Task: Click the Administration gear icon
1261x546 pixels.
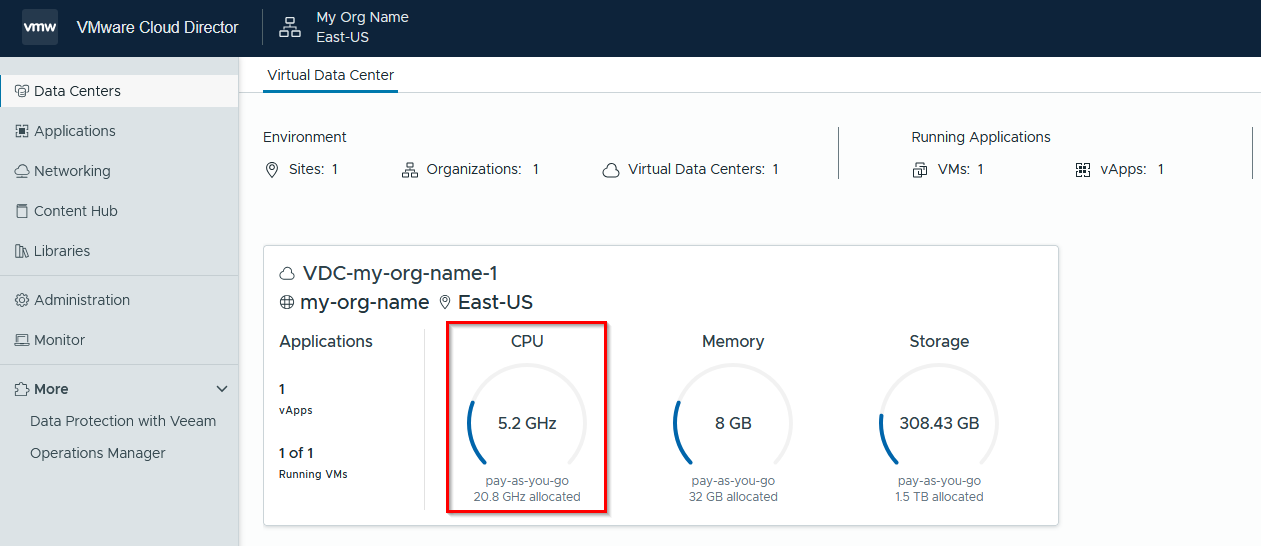Action: [22, 300]
